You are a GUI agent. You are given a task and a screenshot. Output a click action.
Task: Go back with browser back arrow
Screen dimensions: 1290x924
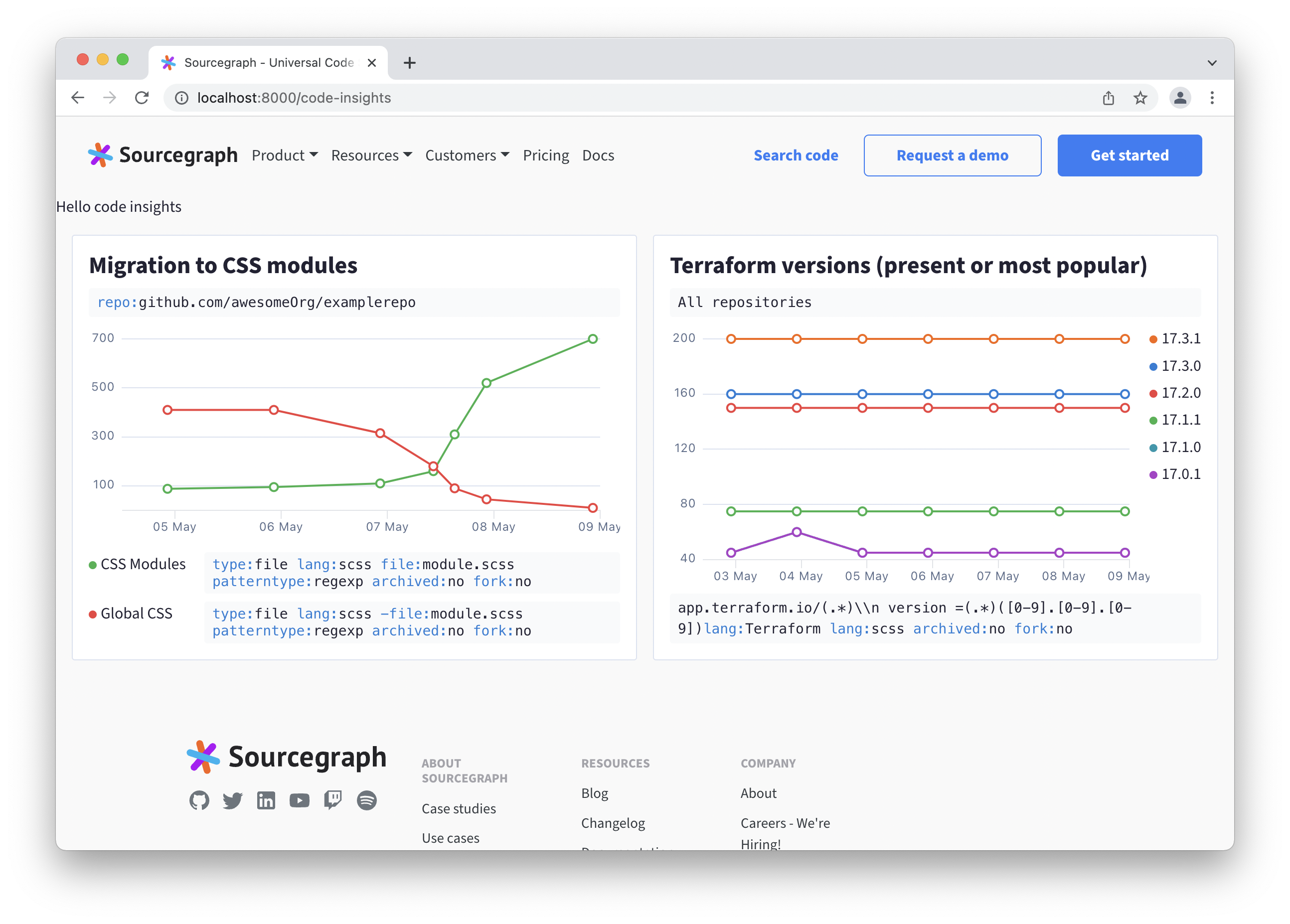tap(78, 98)
